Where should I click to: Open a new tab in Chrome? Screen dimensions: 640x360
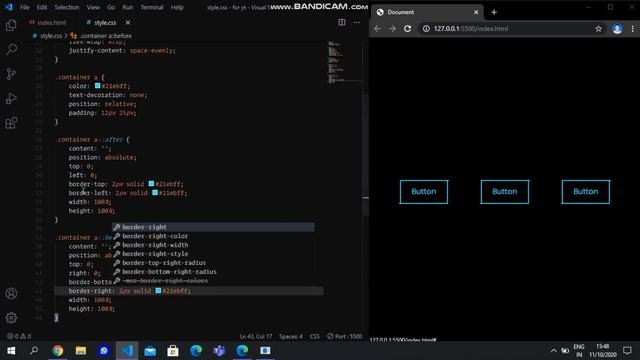494,12
